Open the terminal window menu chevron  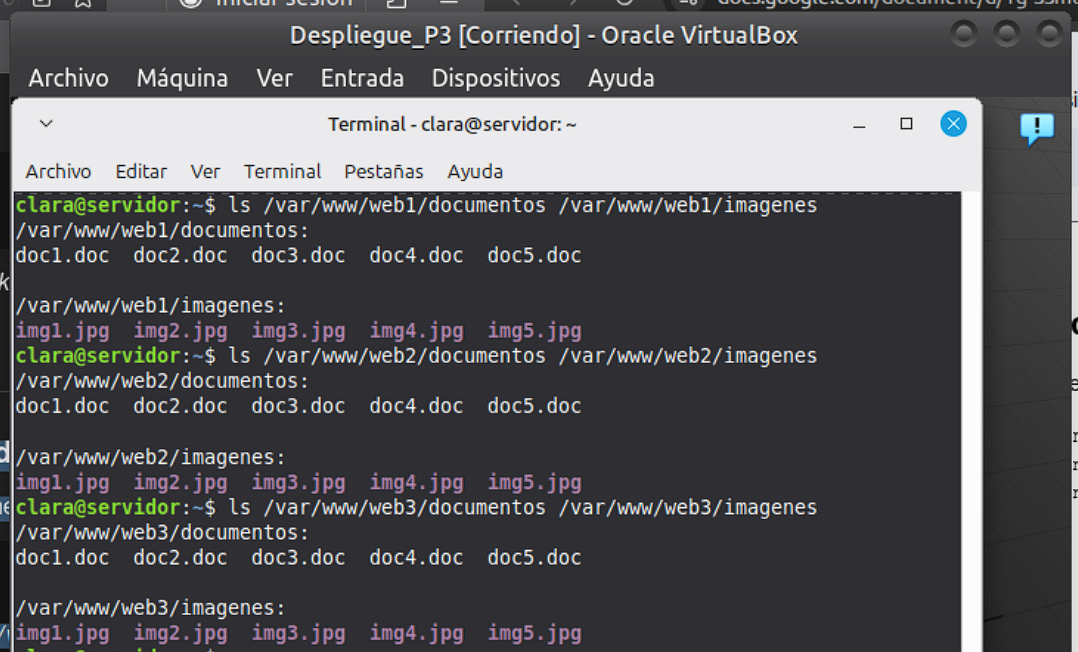(x=46, y=124)
